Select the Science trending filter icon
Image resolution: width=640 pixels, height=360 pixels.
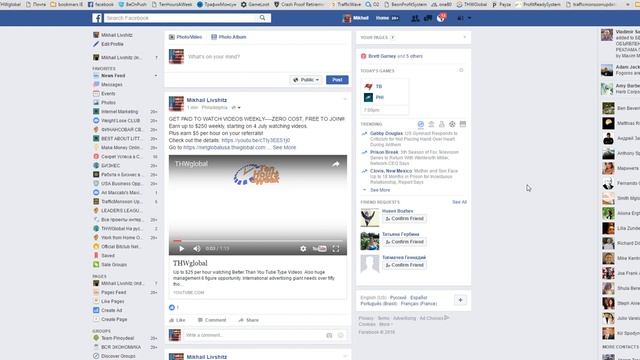pos(442,124)
